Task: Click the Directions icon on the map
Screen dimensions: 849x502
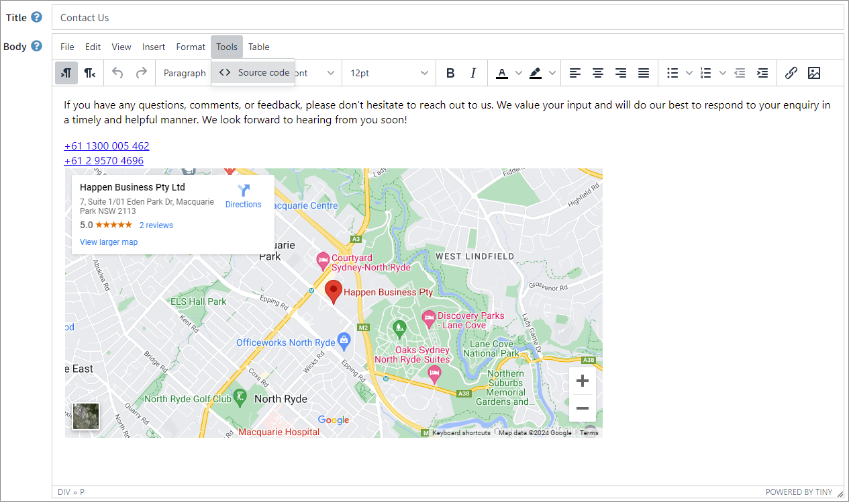Action: [x=244, y=191]
